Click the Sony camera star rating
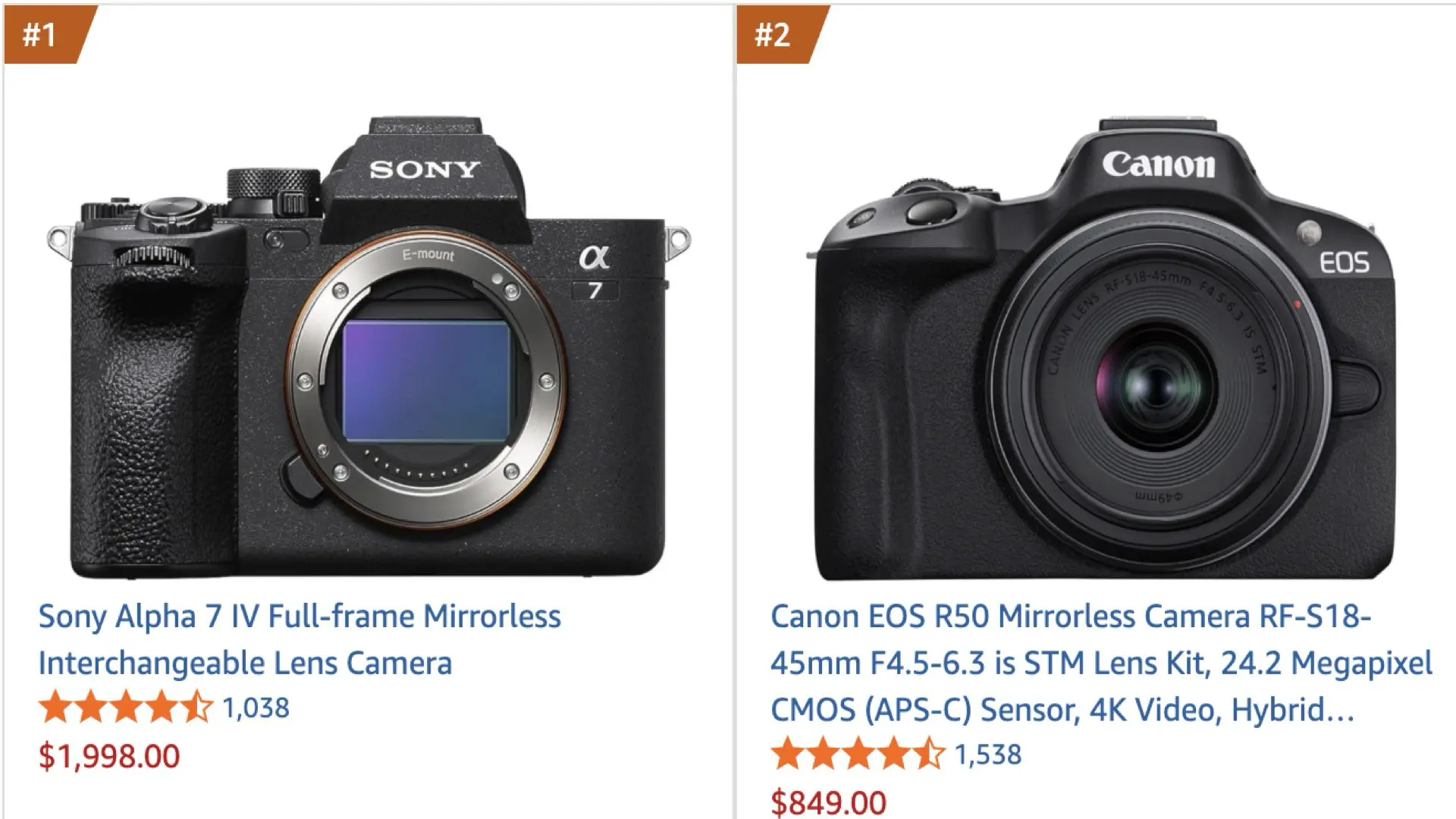1456x819 pixels. pos(126,708)
